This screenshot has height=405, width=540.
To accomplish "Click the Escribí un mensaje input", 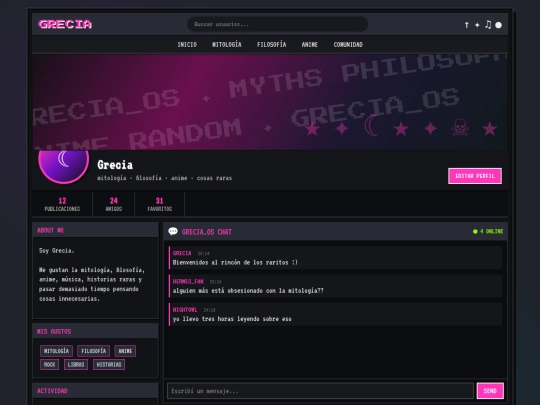I will [x=321, y=391].
